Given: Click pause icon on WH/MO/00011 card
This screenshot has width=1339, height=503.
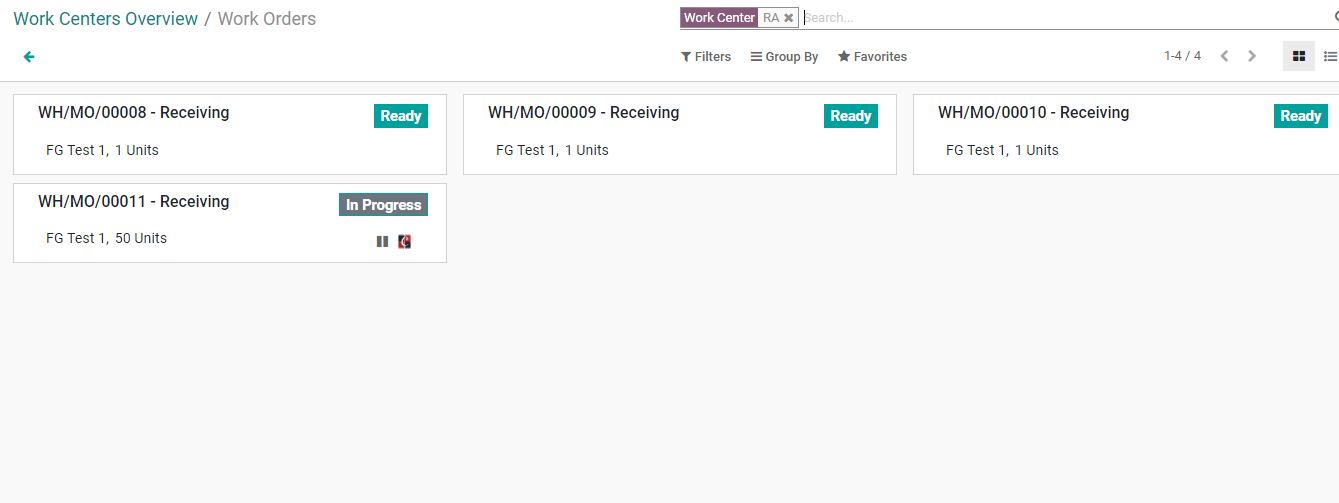Looking at the screenshot, I should pos(382,241).
